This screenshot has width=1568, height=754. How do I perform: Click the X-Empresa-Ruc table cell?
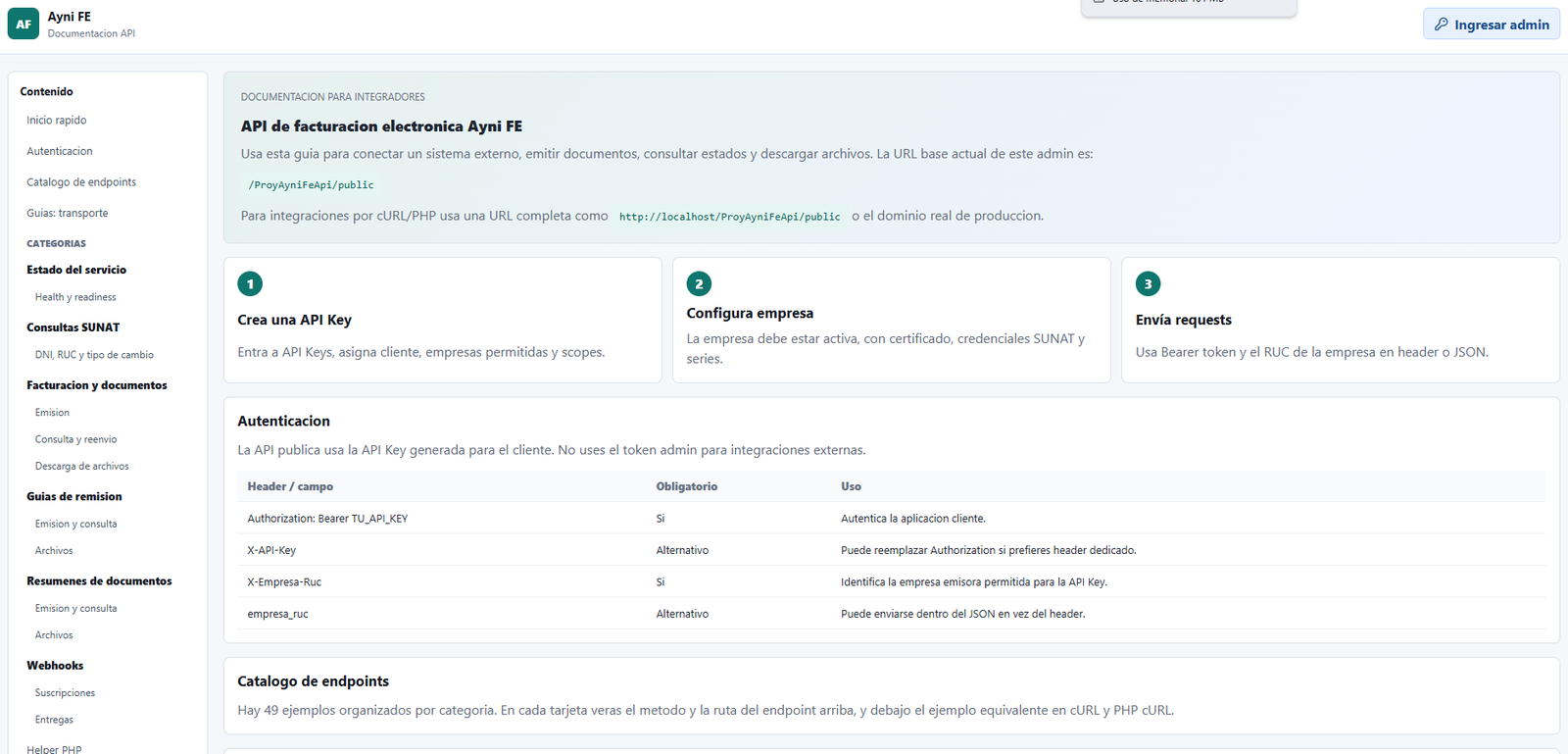pyautogui.click(x=284, y=582)
